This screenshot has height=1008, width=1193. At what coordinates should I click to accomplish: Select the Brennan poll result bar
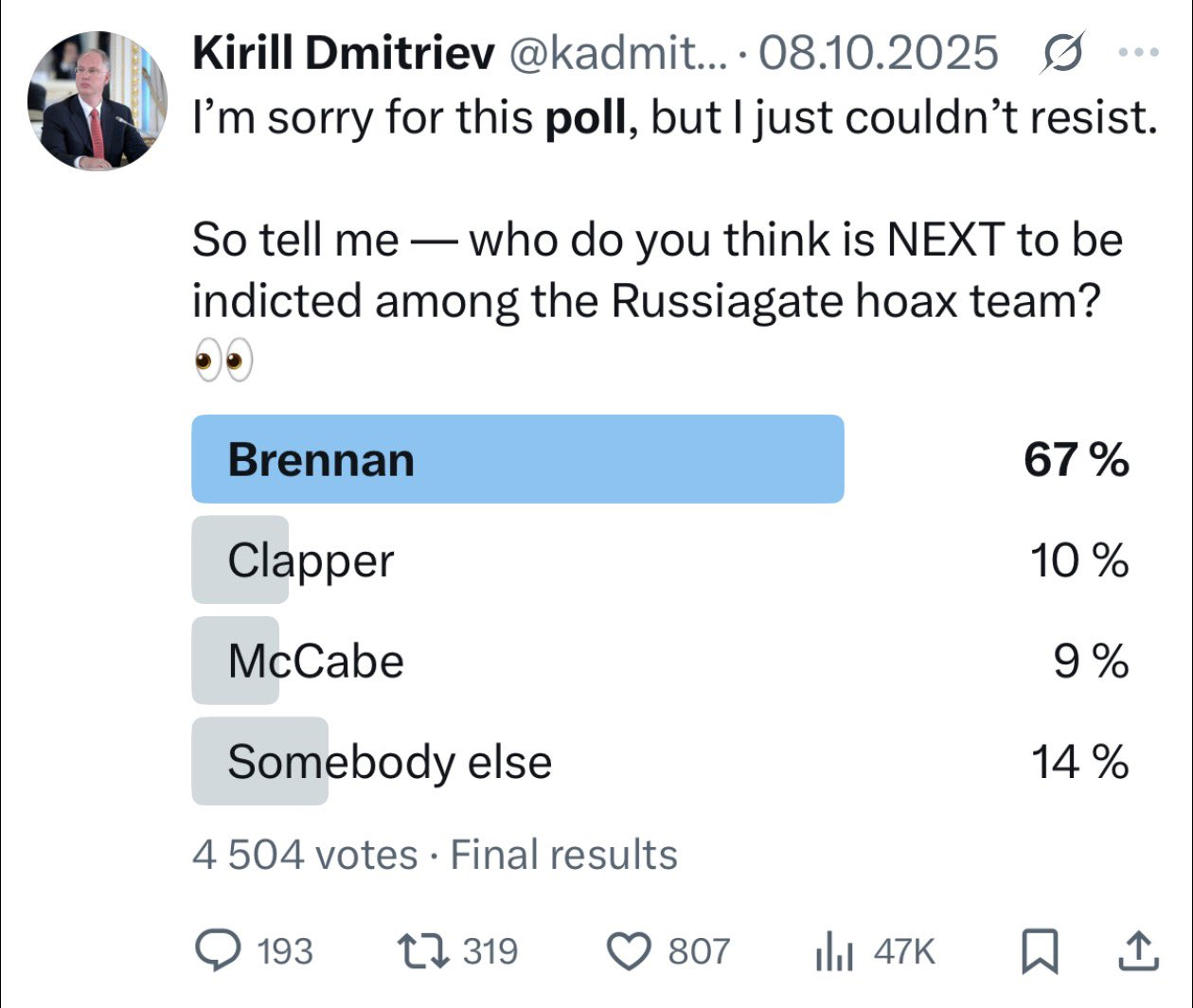pos(517,459)
